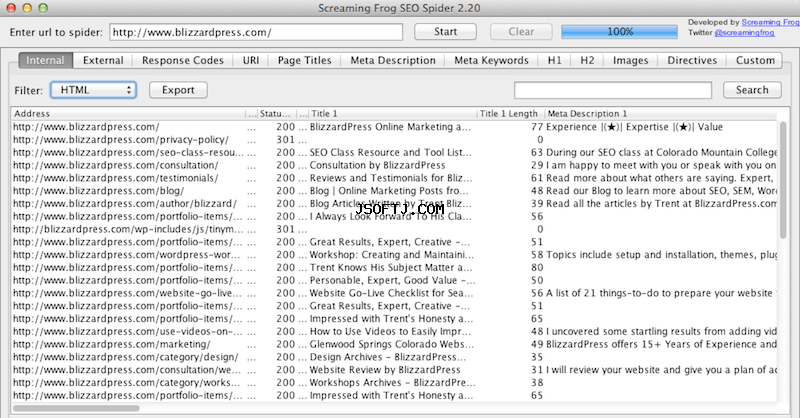Select row http://www.blizzardpress.com/ homepage
This screenshot has height=418, width=800.
394,127
